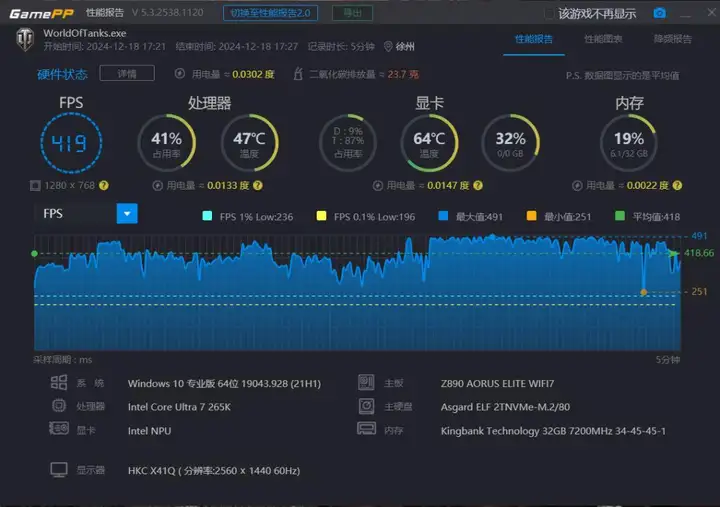This screenshot has width=720, height=507.
Task: Click the memory 19% usage gauge
Action: (x=629, y=143)
